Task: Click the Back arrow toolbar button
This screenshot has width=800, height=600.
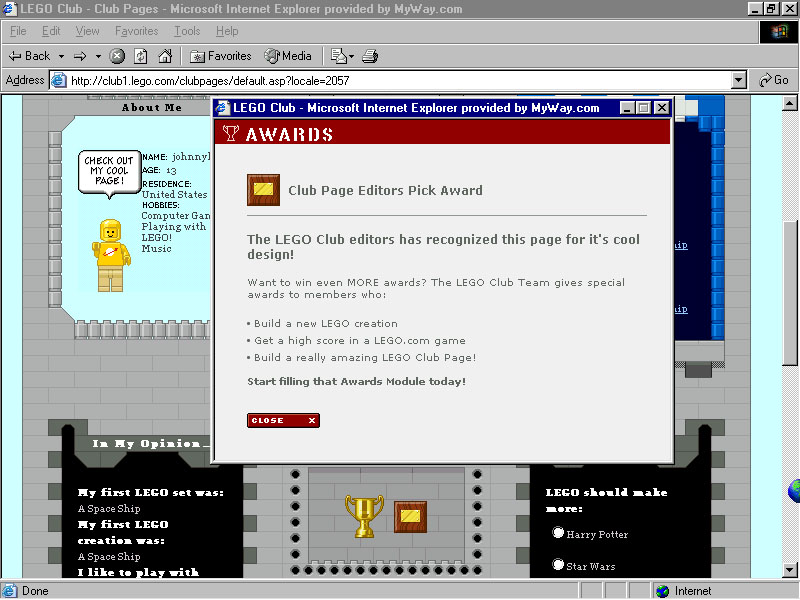Action: click(x=29, y=56)
